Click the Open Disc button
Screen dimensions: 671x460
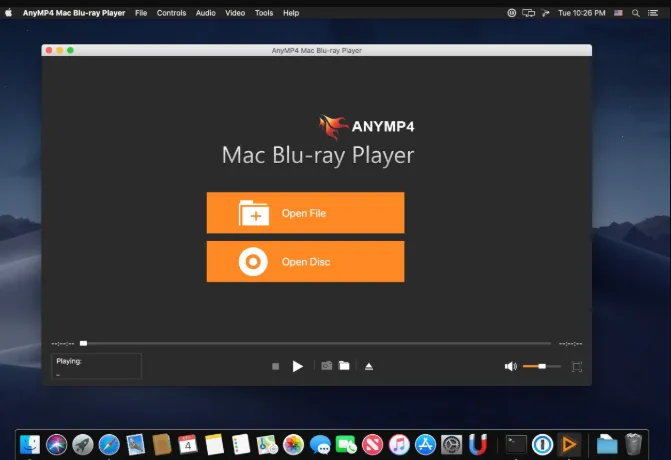[305, 261]
